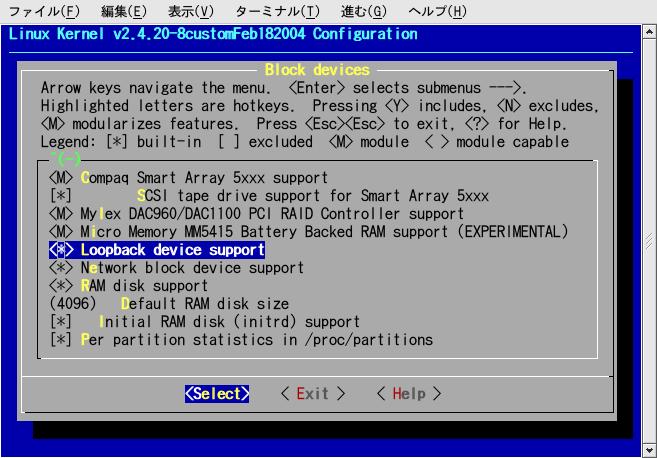
Task: Toggle Micro Memory MM5415 module marker
Action: pos(61,232)
